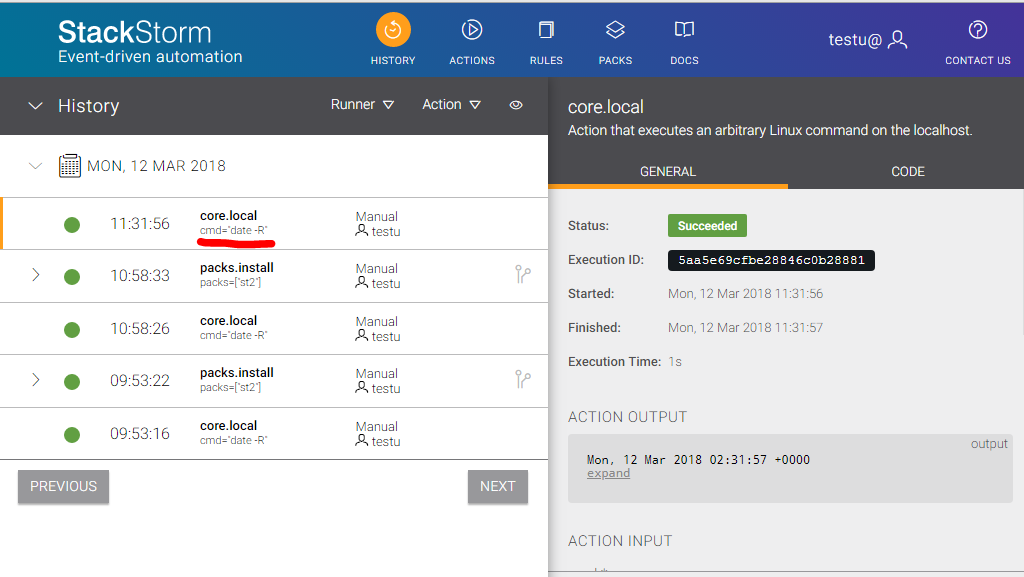Image resolution: width=1024 pixels, height=577 pixels.
Task: Click the testu@ user profile icon
Action: point(899,40)
